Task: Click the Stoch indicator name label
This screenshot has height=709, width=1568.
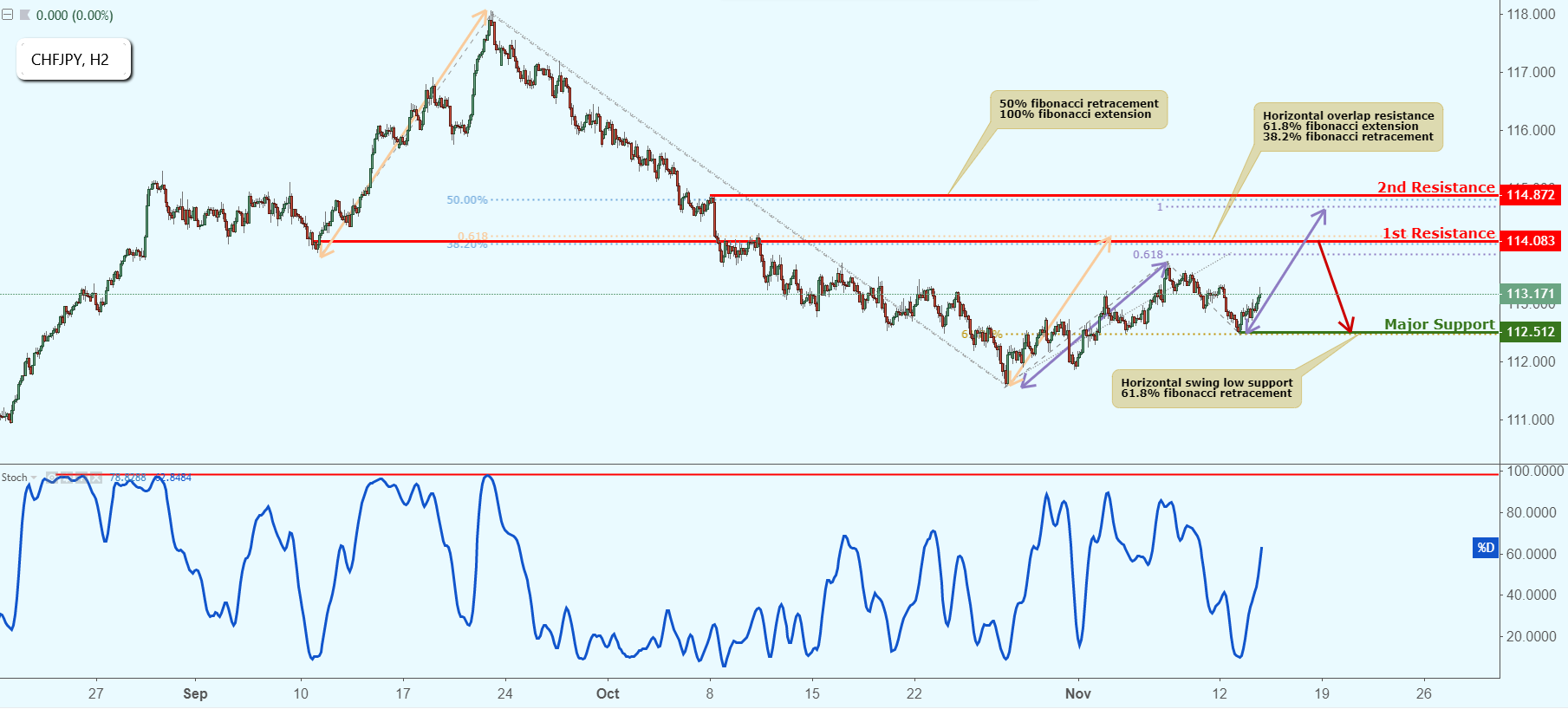Action: pos(14,478)
